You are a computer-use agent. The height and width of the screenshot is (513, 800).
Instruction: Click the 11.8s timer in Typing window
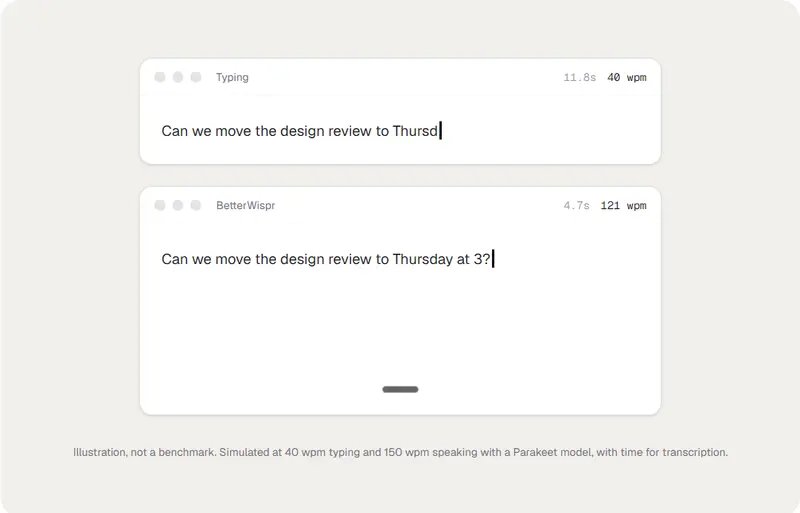click(580, 78)
